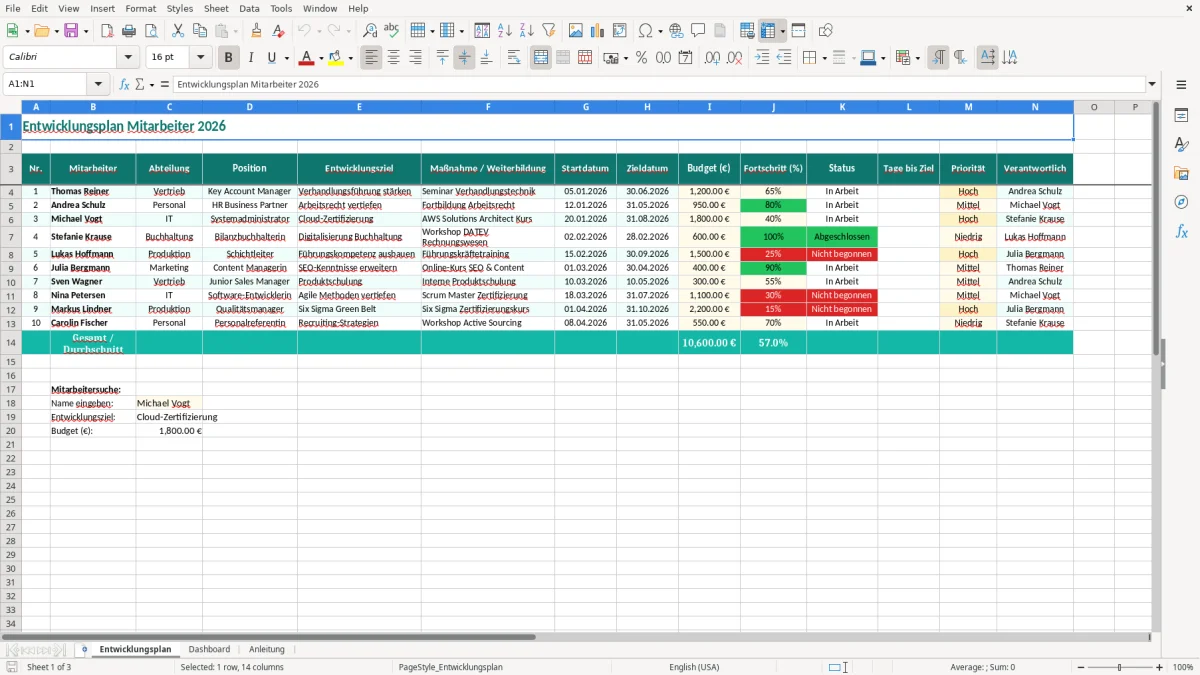Format as date icon
Screen dimensions: 1200x675
[685, 58]
